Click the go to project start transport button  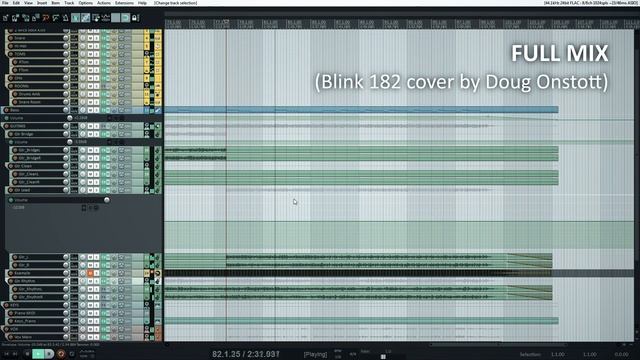tap(7, 353)
